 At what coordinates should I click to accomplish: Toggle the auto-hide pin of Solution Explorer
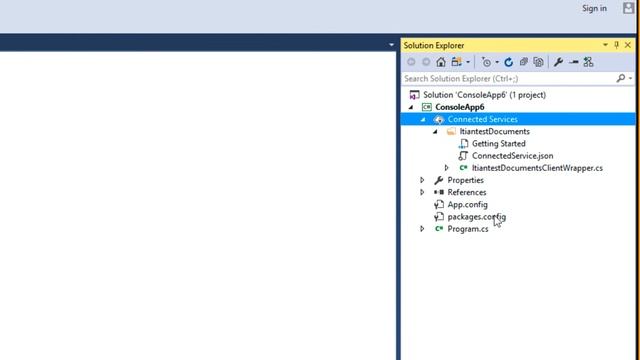(616, 45)
